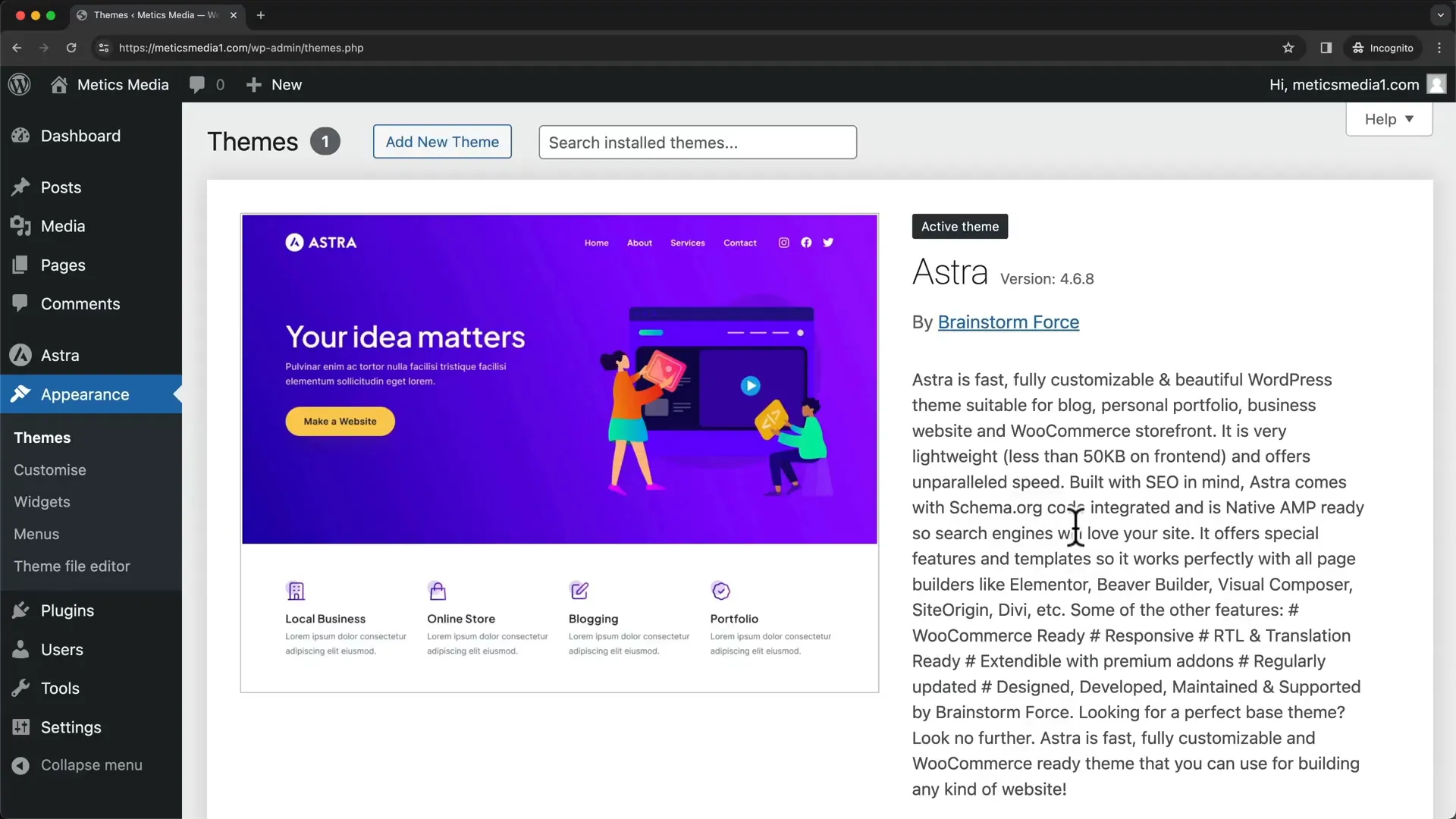Reload the page
1456x819 pixels.
(71, 48)
